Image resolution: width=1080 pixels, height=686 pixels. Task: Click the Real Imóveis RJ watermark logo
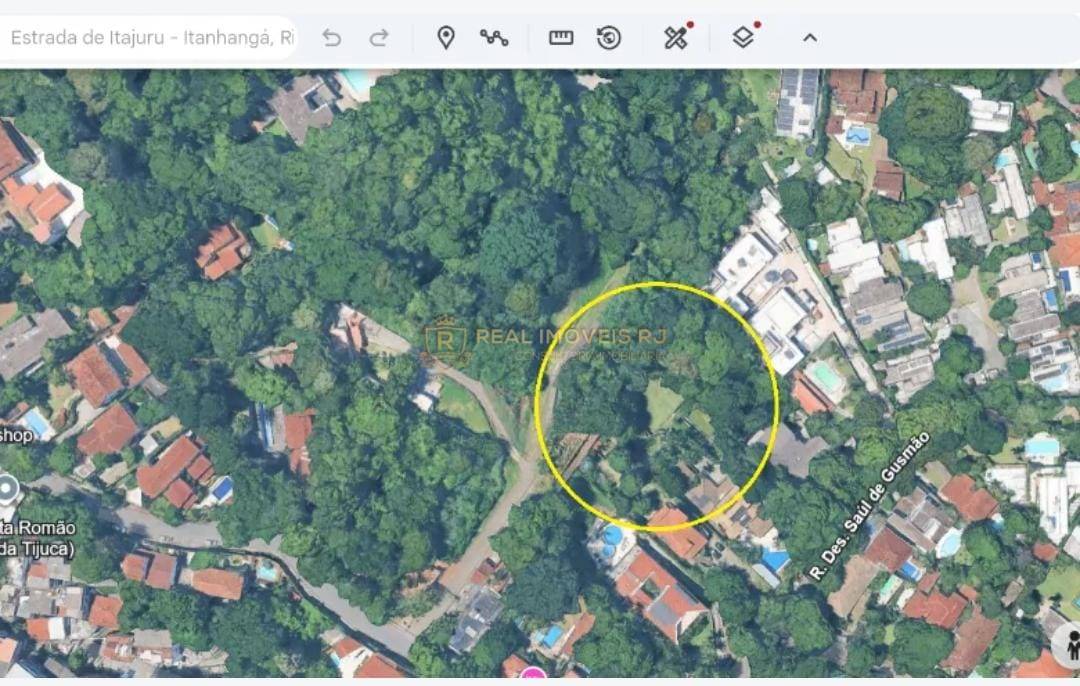point(446,340)
